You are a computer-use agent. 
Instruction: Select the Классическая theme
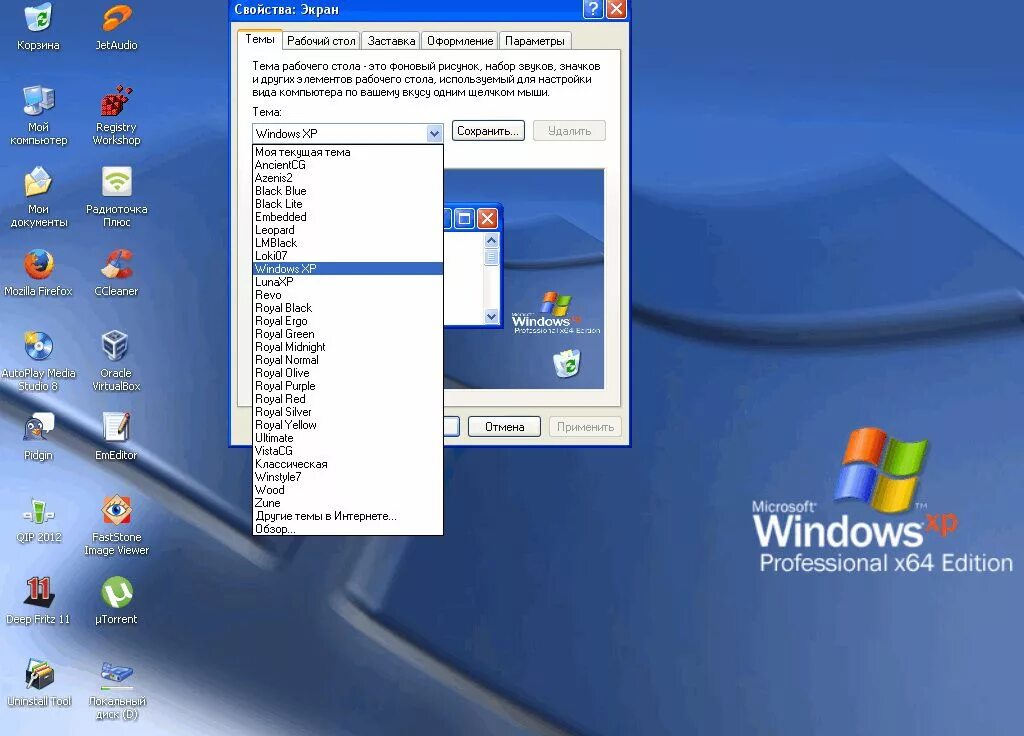[347, 464]
